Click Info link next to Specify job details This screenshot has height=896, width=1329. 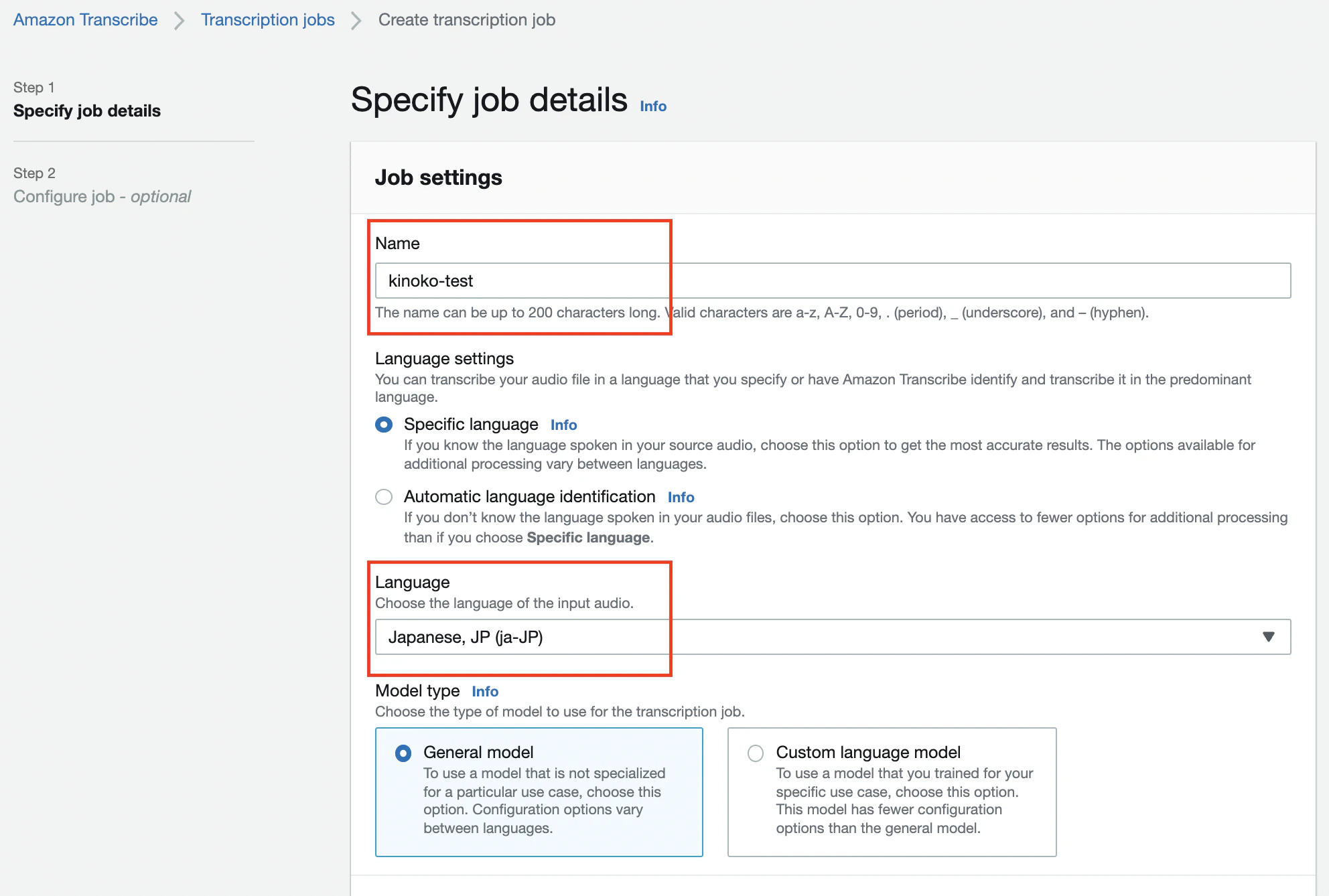tap(652, 106)
